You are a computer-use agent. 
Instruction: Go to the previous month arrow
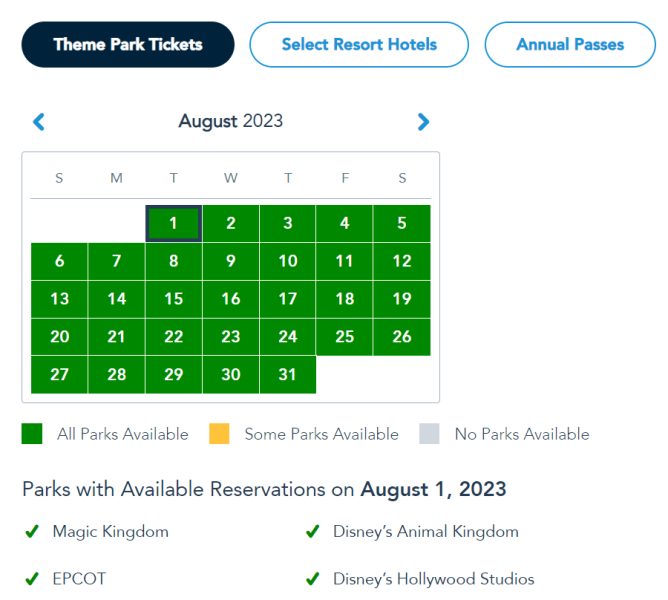tap(39, 122)
